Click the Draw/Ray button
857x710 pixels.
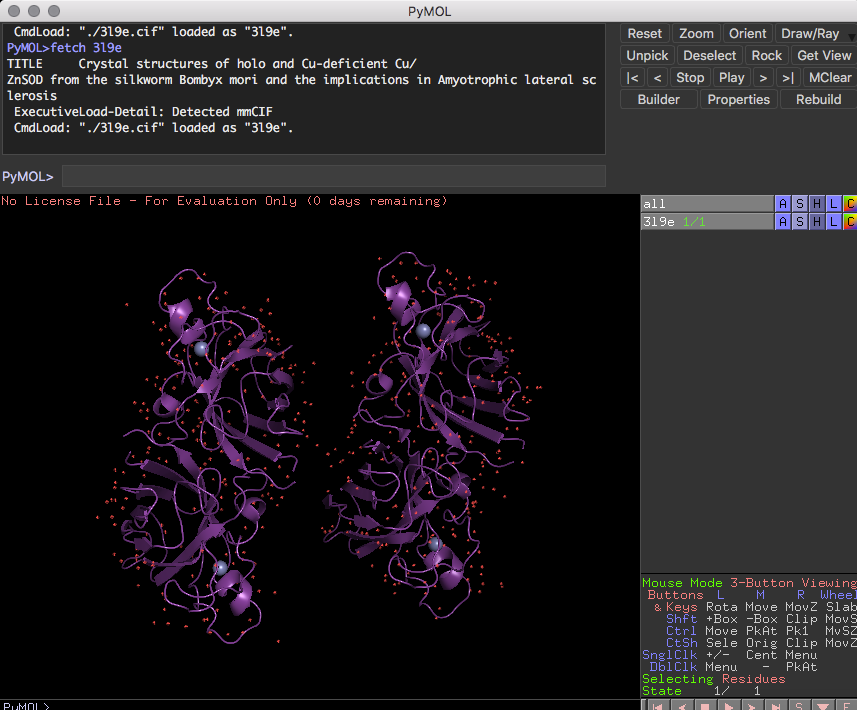[810, 33]
